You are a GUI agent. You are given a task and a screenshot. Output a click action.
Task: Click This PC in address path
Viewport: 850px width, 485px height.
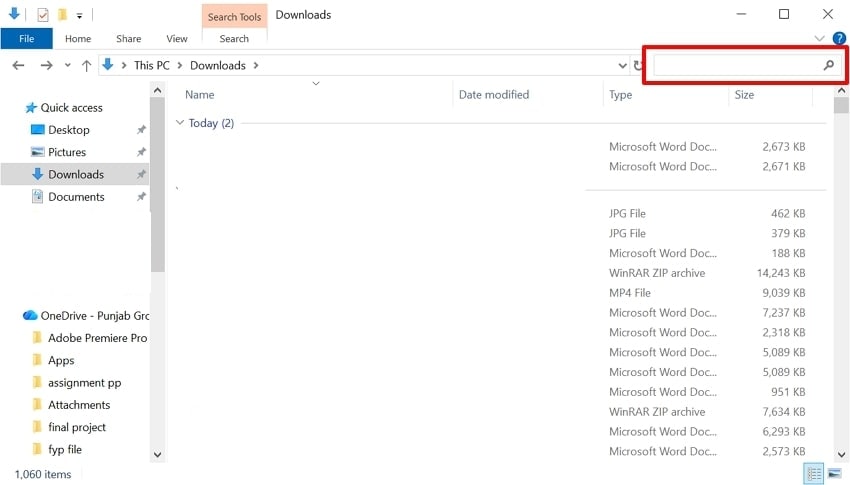click(152, 66)
